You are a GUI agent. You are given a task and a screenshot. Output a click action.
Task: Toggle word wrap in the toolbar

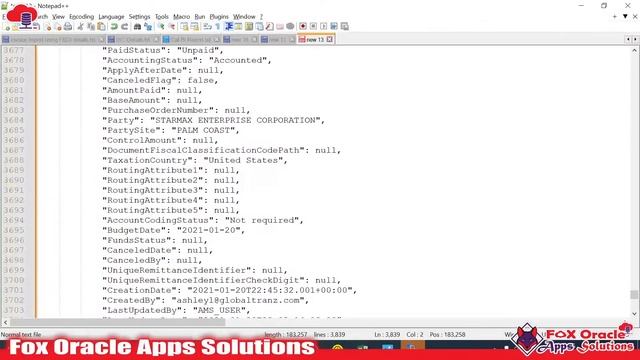(207, 27)
